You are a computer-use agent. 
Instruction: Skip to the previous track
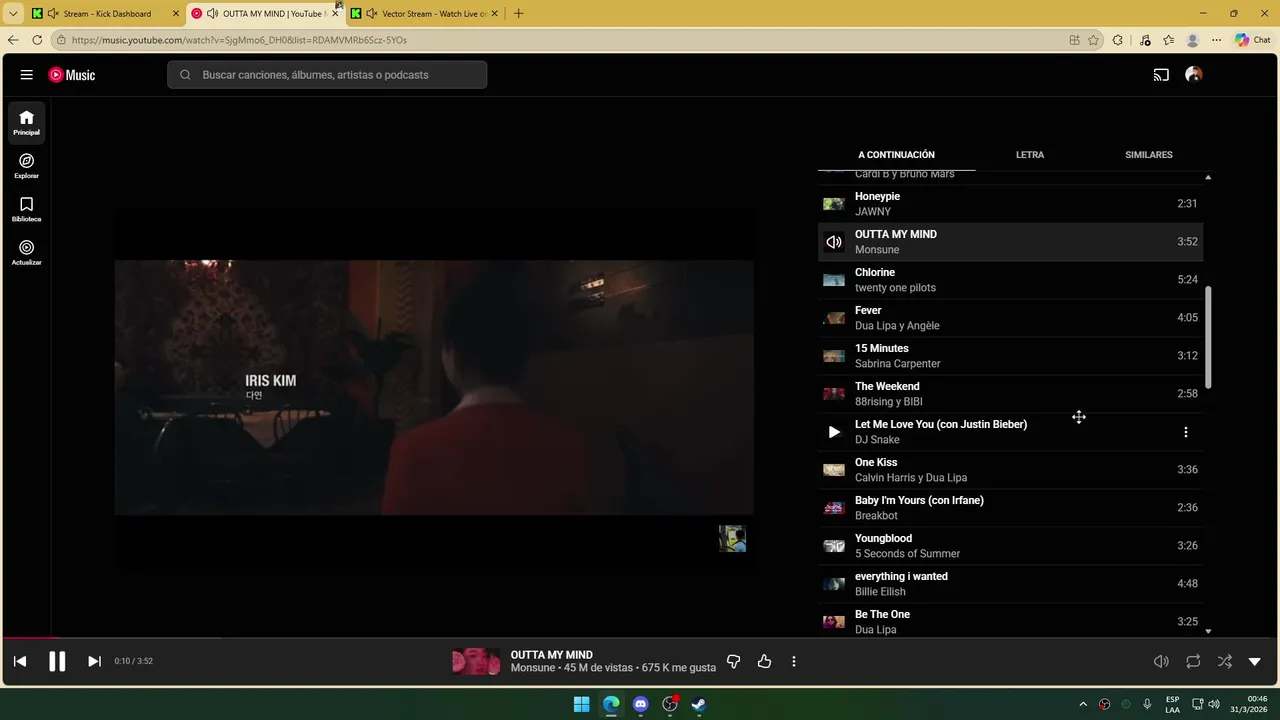click(20, 661)
